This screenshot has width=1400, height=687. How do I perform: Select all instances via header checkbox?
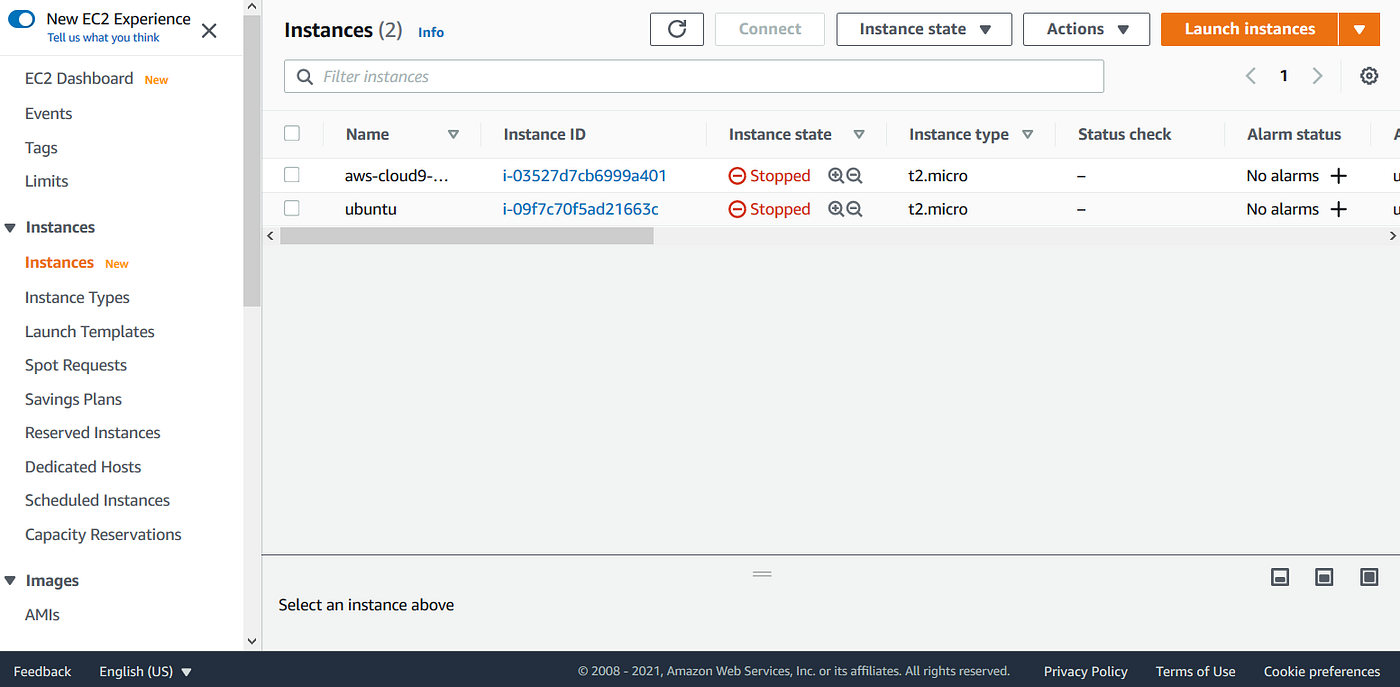click(x=292, y=132)
